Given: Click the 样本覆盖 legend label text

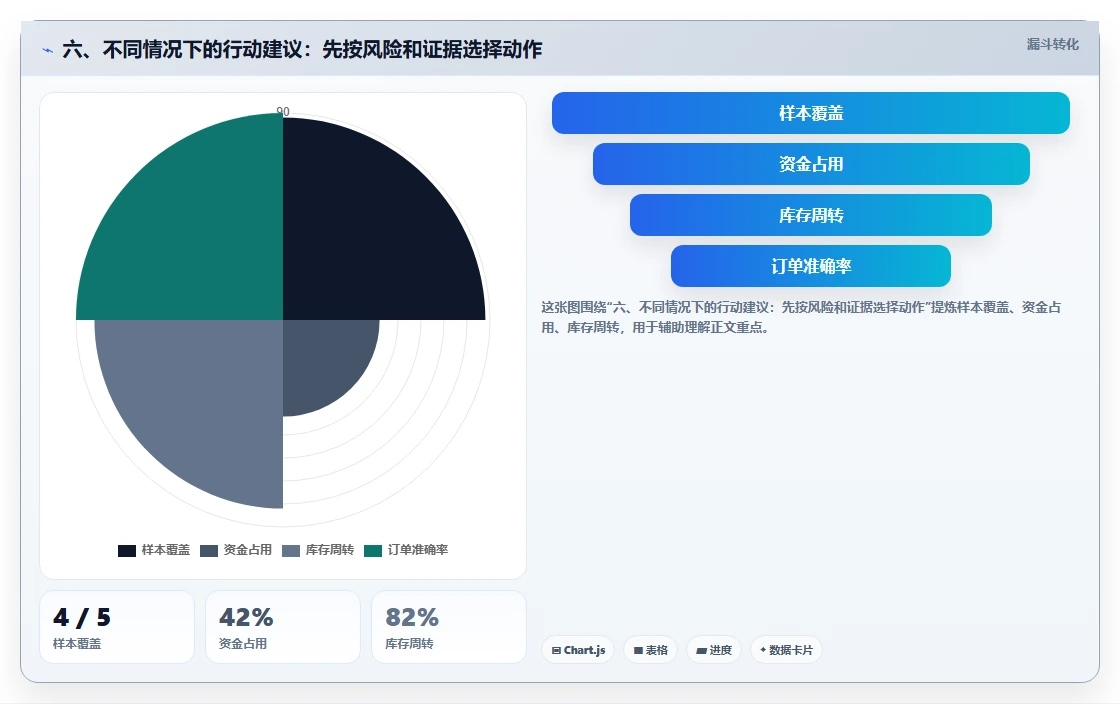Looking at the screenshot, I should tap(166, 550).
